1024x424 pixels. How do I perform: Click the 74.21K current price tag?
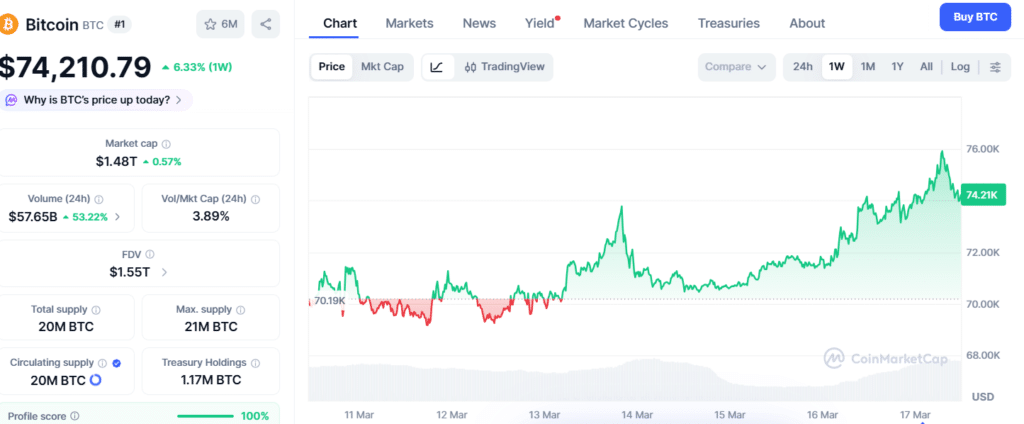984,195
